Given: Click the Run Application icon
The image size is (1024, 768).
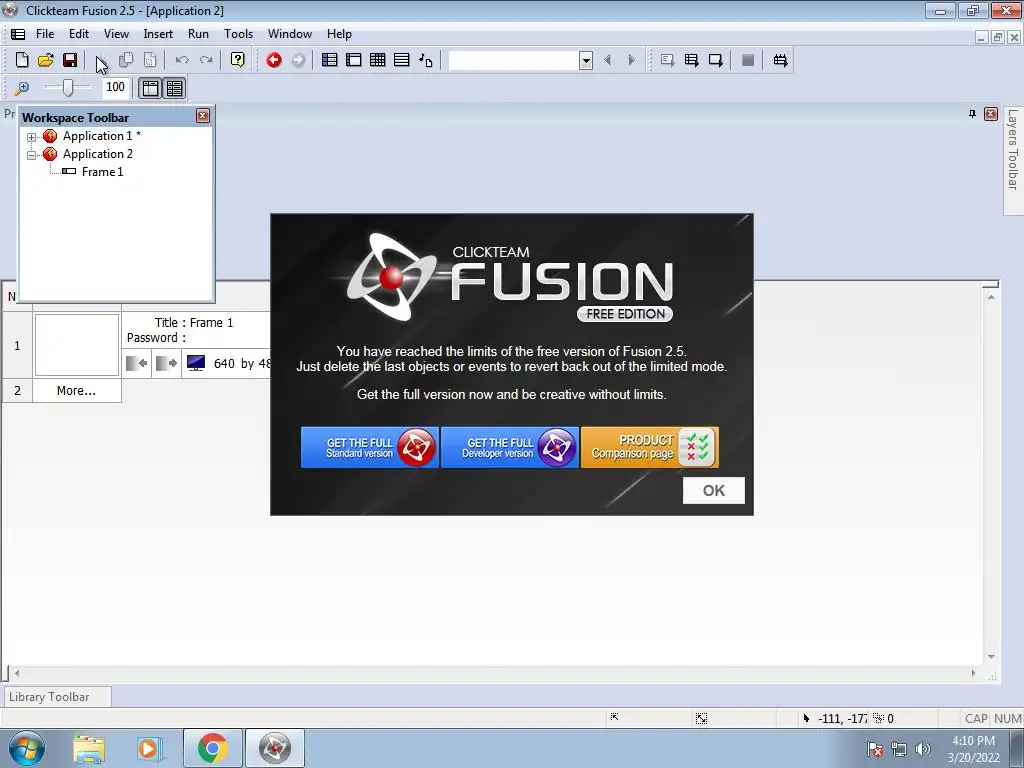Looking at the screenshot, I should (x=692, y=60).
